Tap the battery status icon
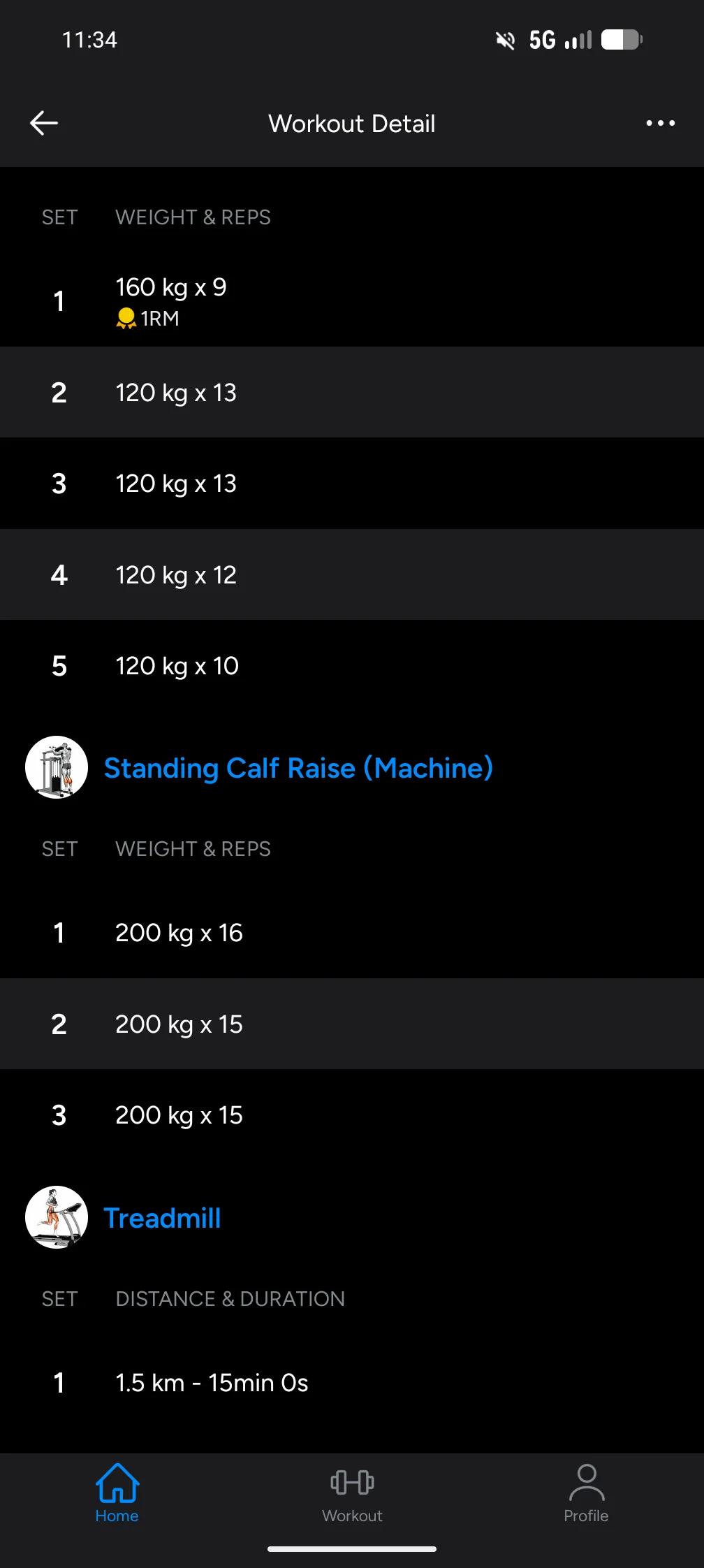 (622, 40)
